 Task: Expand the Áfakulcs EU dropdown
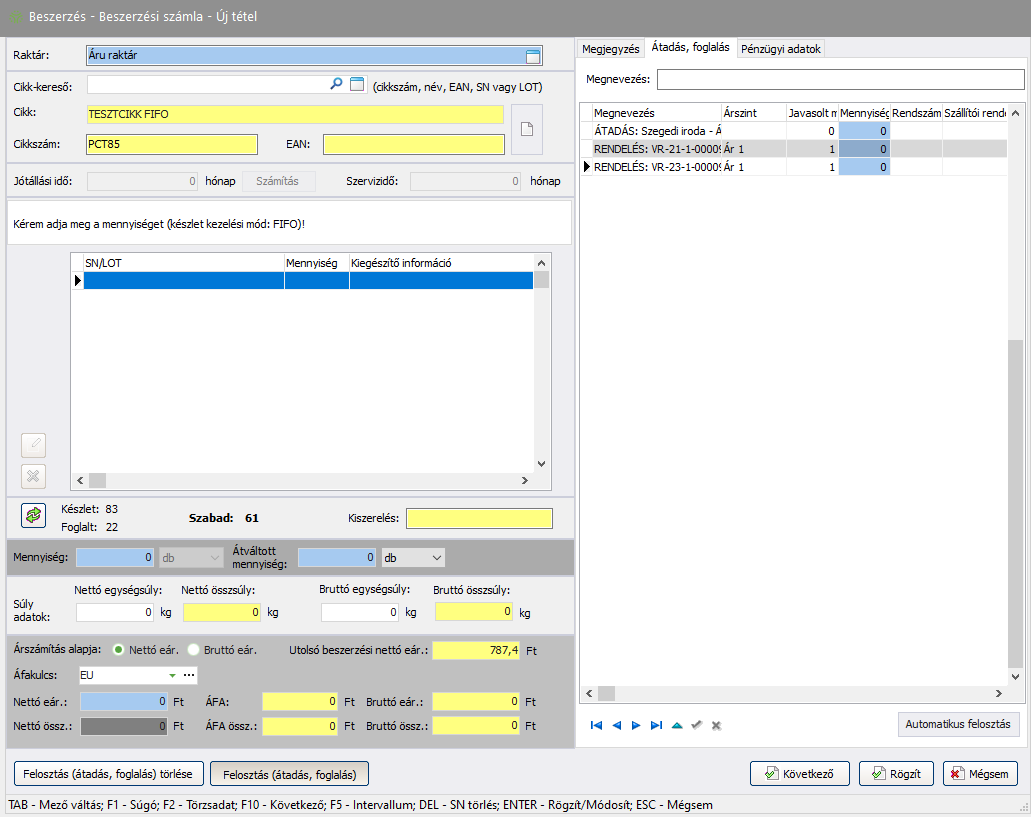172,676
